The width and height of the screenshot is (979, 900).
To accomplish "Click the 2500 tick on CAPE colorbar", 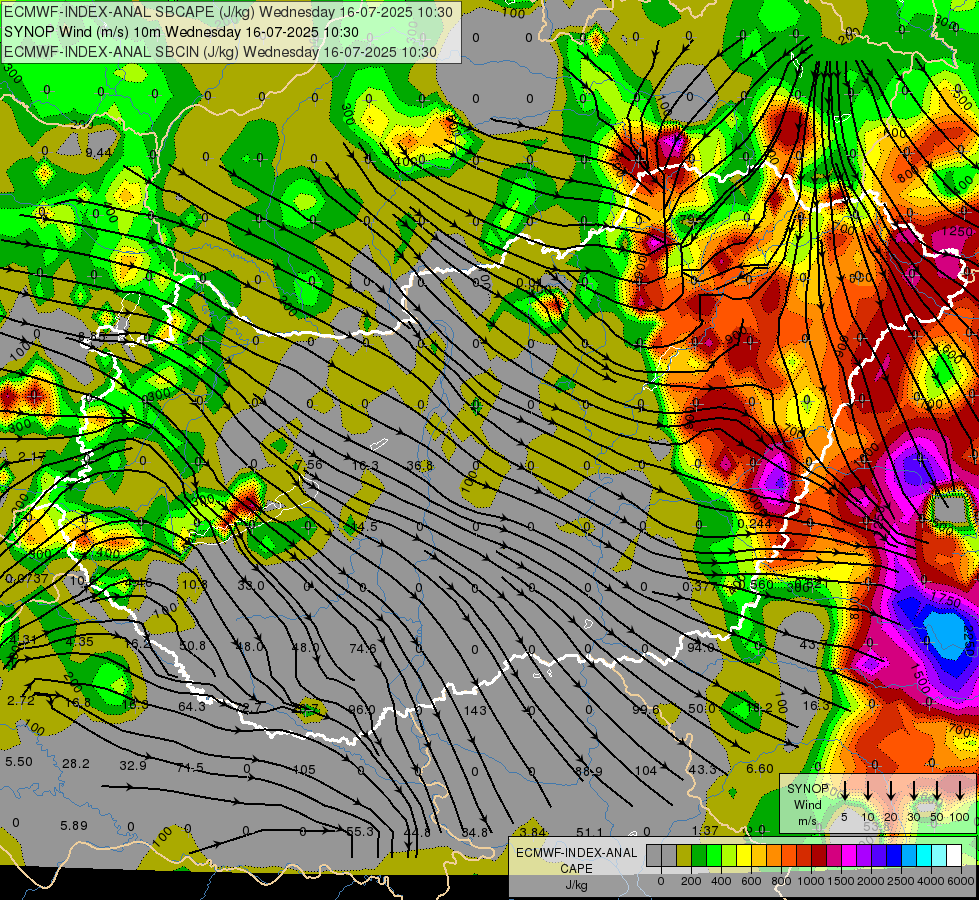I will [902, 881].
